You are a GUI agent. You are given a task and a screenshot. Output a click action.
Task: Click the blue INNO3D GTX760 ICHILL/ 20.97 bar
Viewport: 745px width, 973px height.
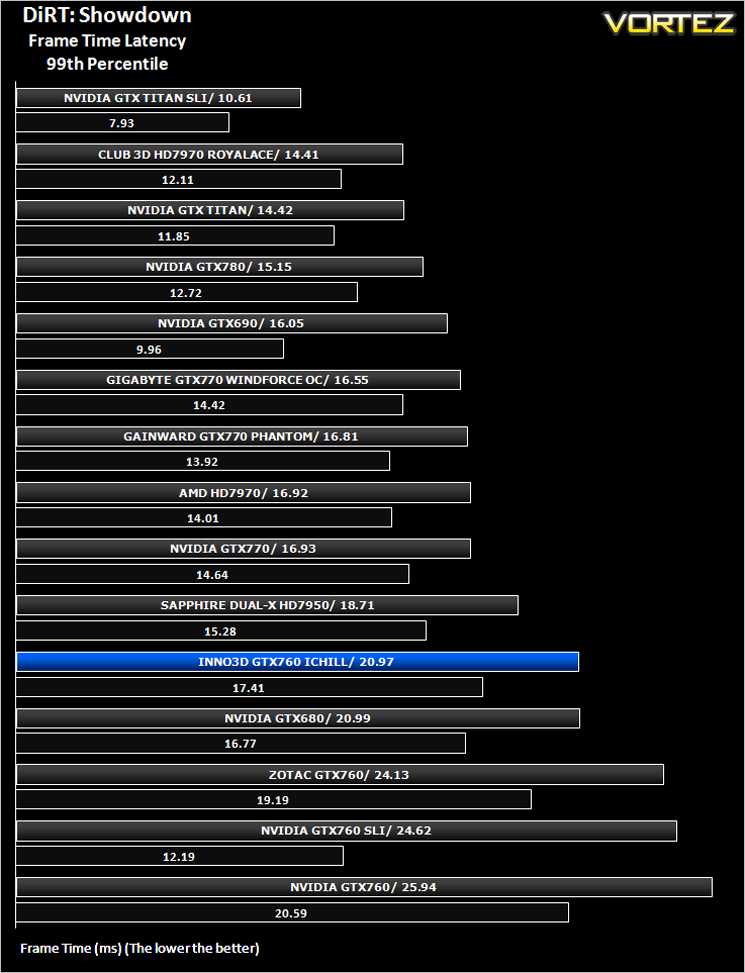(297, 662)
